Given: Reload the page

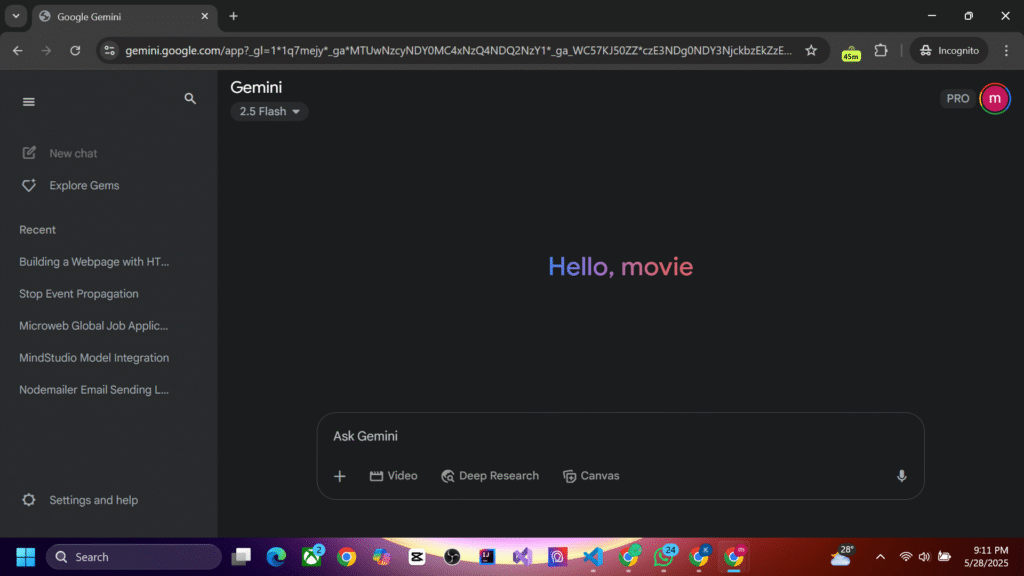Looking at the screenshot, I should (x=75, y=50).
